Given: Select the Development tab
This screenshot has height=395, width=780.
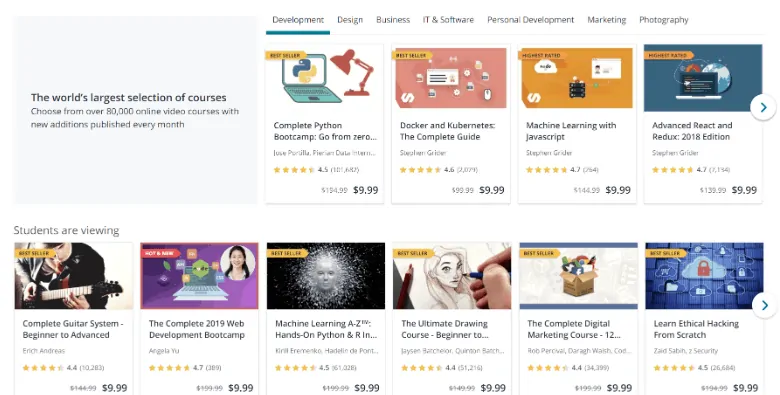Looking at the screenshot, I should 298,20.
